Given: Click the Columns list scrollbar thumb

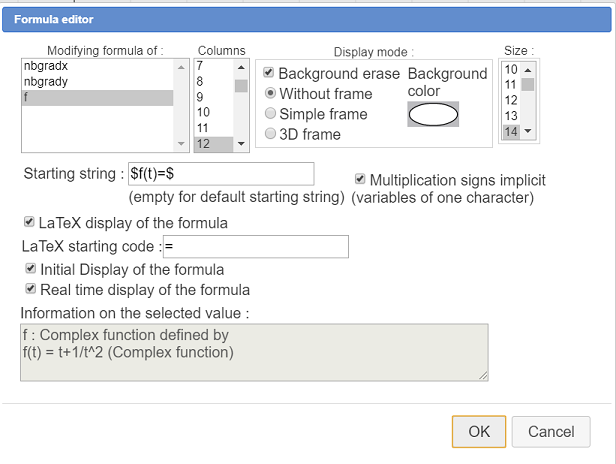Looking at the screenshot, I should click(x=241, y=86).
